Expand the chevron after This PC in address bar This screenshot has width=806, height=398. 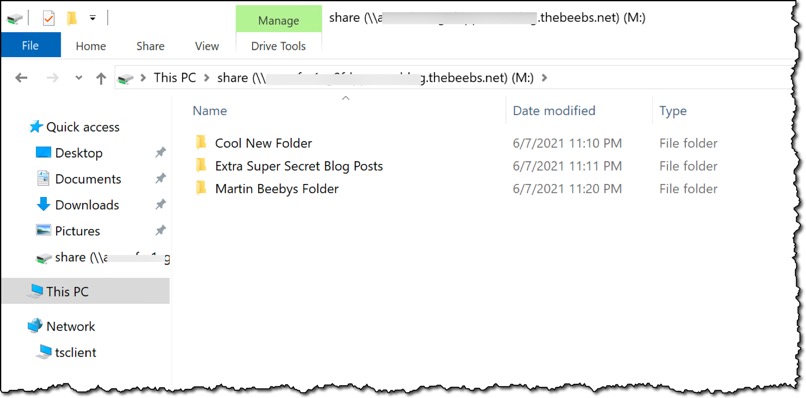click(207, 78)
